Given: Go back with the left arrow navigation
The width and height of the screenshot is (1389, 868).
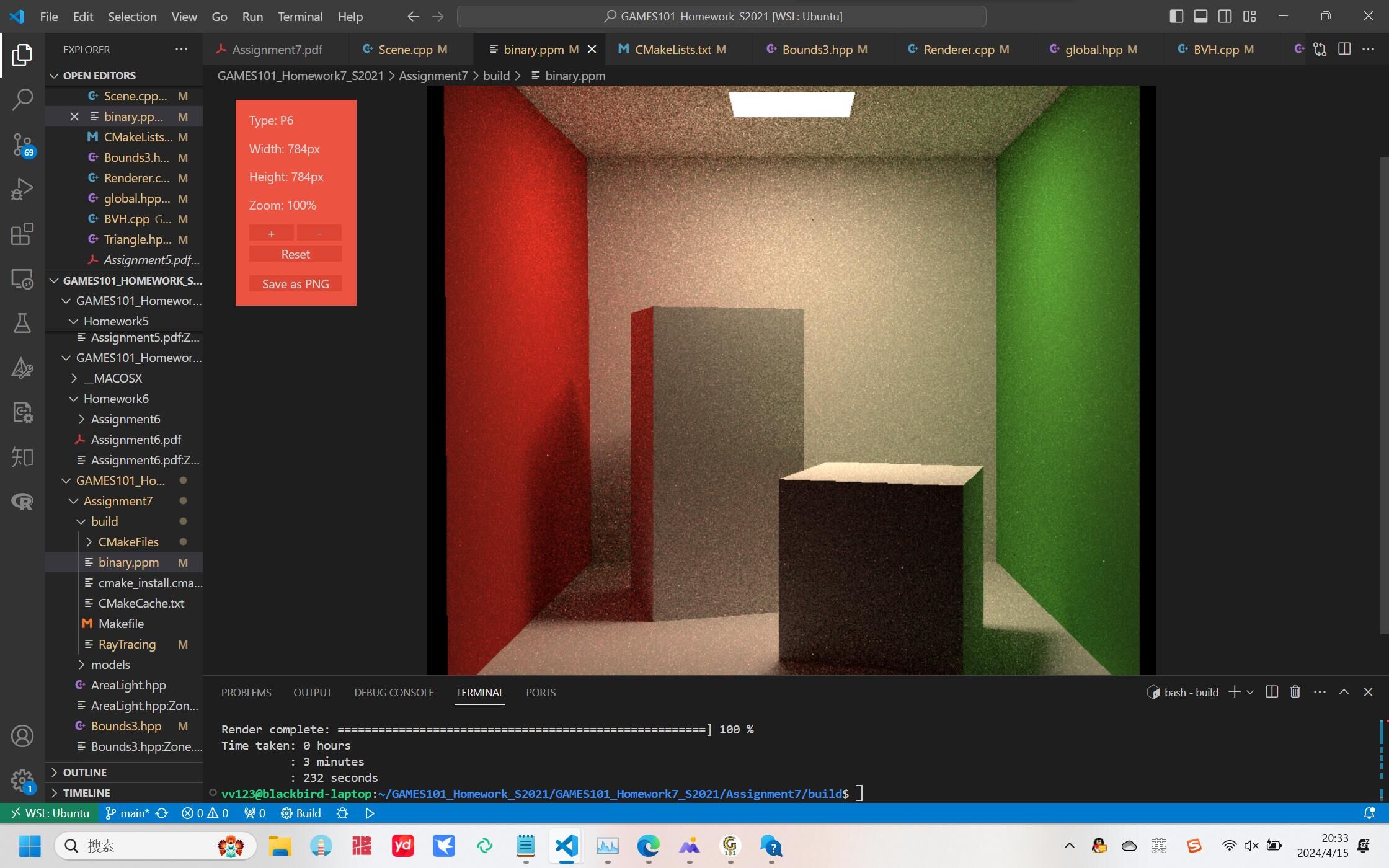Looking at the screenshot, I should tap(413, 17).
